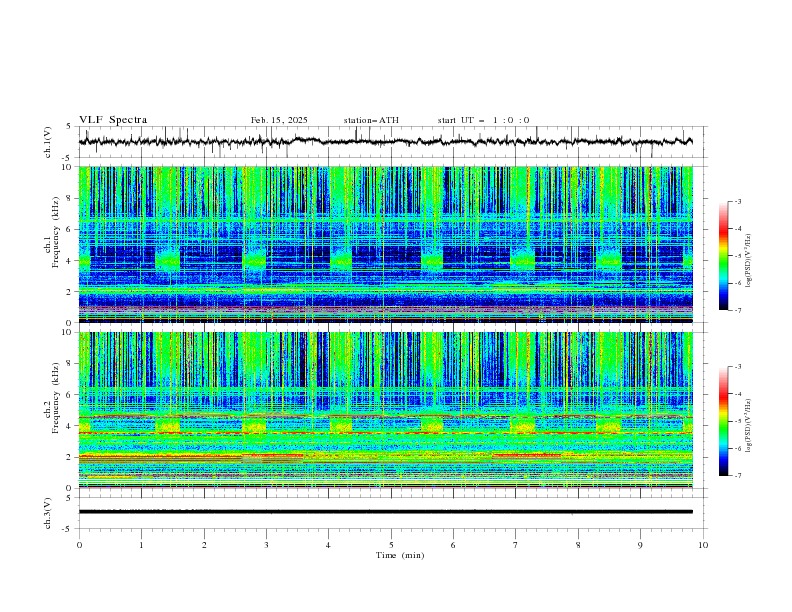The height and width of the screenshot is (612, 792).
Task: Click time axis tick label "7"
Action: (516, 545)
